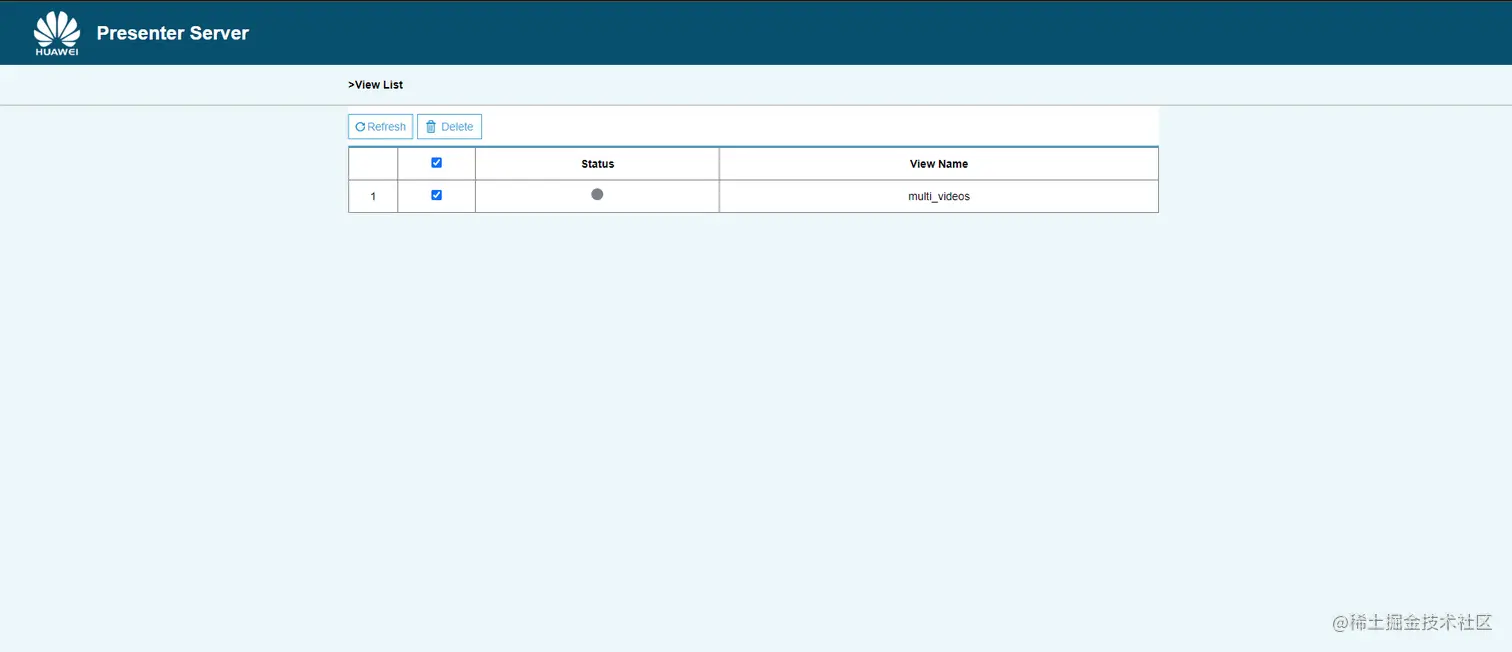The image size is (1512, 652).
Task: Click the Status column header
Action: 597,164
